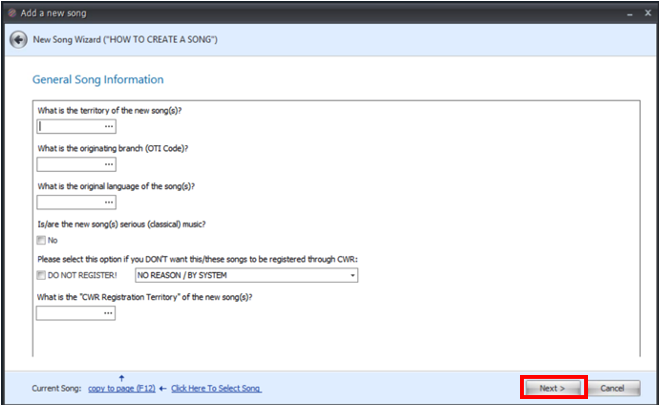Viewport: 659px width, 405px height.
Task: Click the Click Here To Select Song link
Action: coord(216,388)
